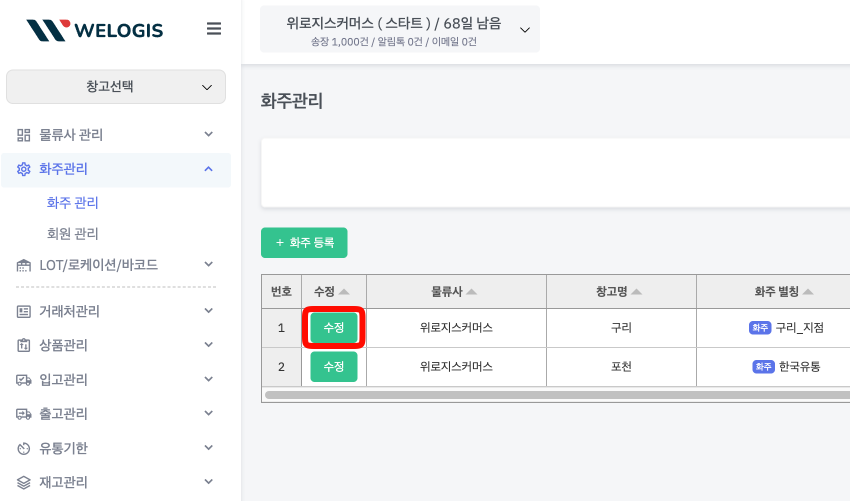Viewport: 850px width, 501px height.
Task: Click the 입고관리 truck icon
Action: (x=24, y=380)
